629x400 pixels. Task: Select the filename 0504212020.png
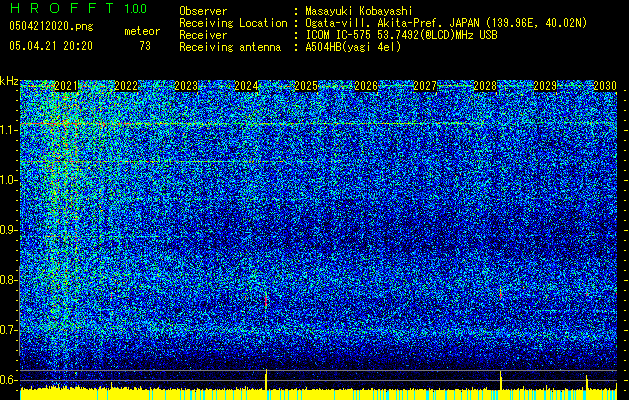(51, 26)
